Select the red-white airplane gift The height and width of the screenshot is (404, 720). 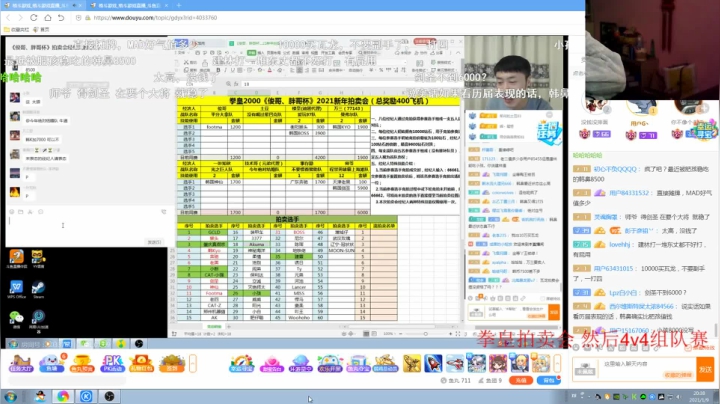[455, 363]
